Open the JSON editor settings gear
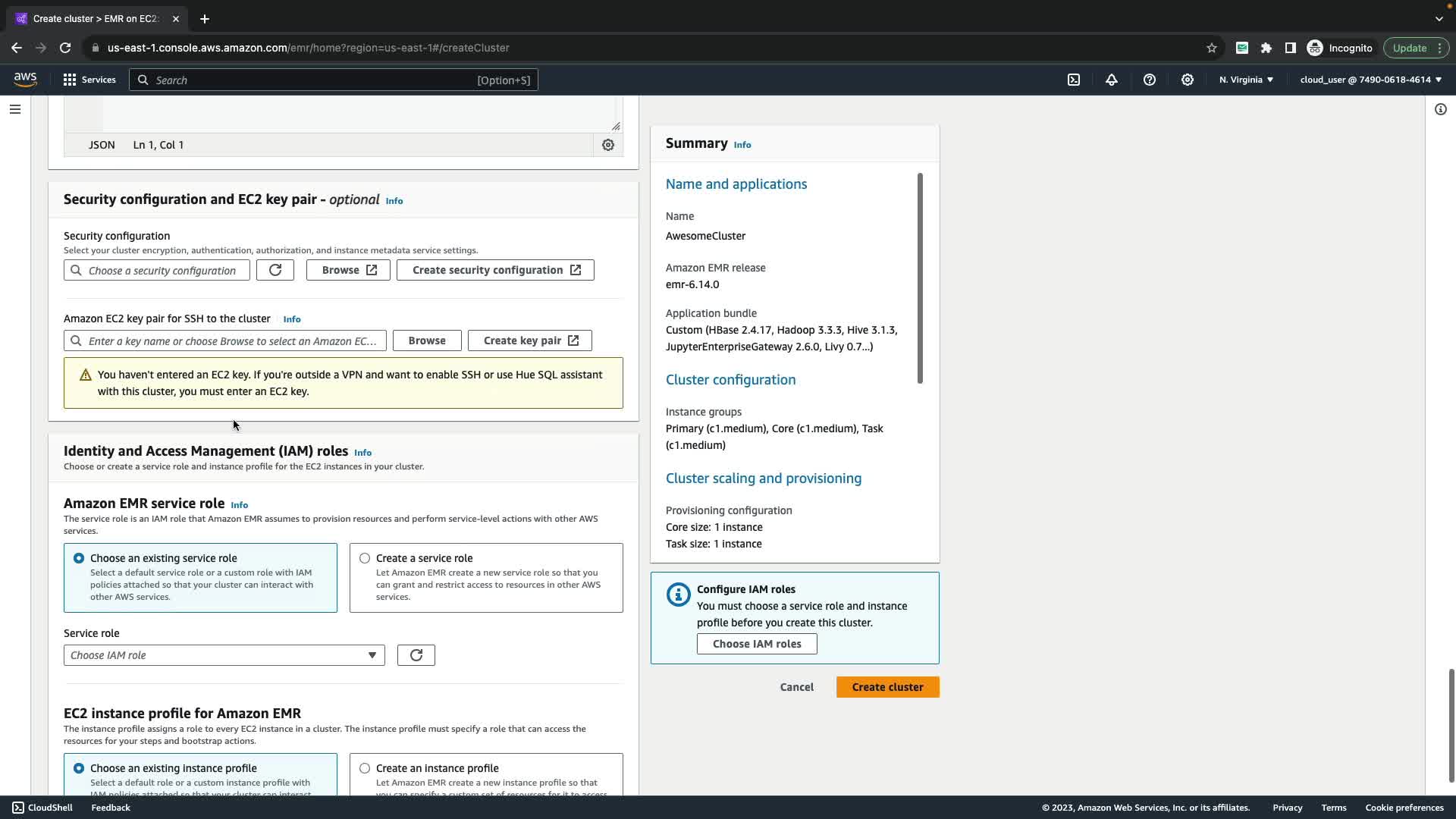 point(608,145)
